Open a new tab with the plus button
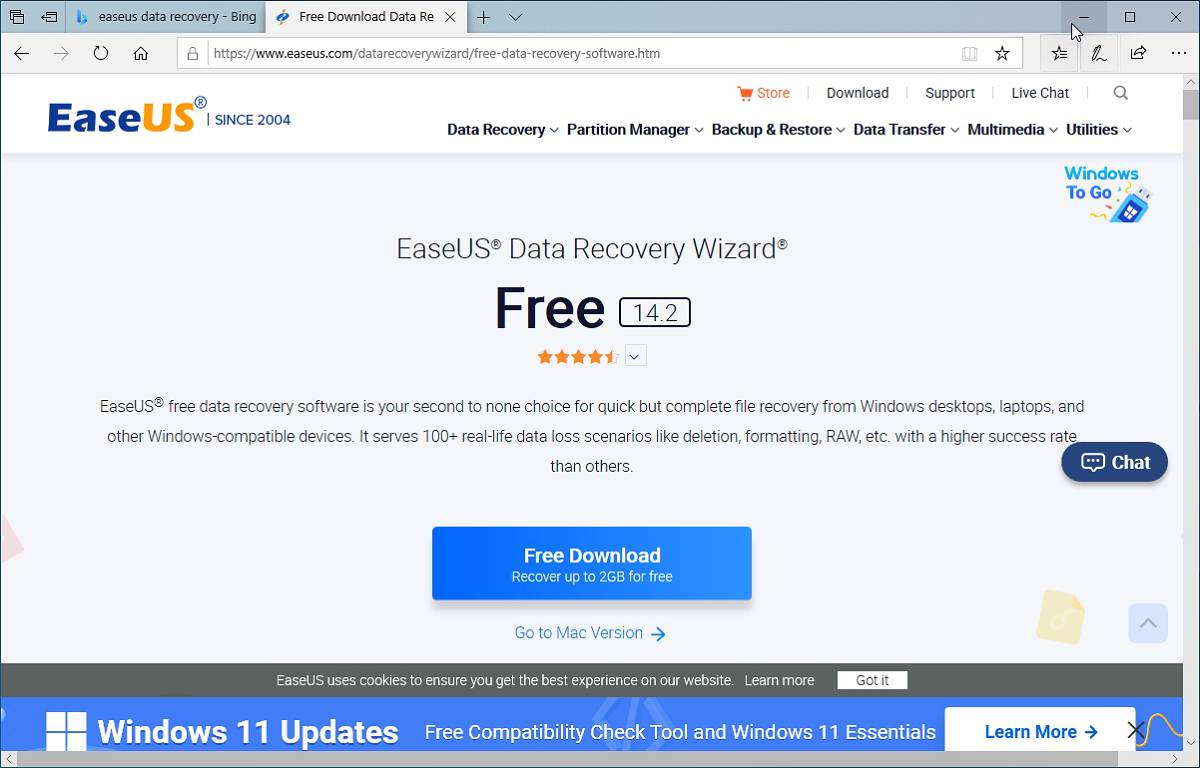Viewport: 1200px width, 768px height. (x=484, y=17)
